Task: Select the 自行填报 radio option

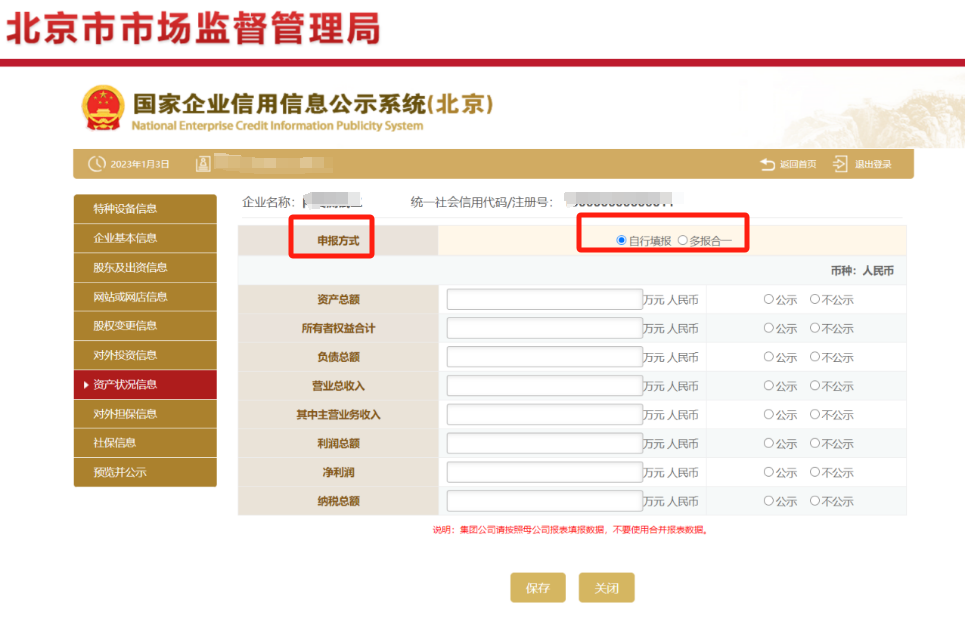Action: click(x=622, y=240)
